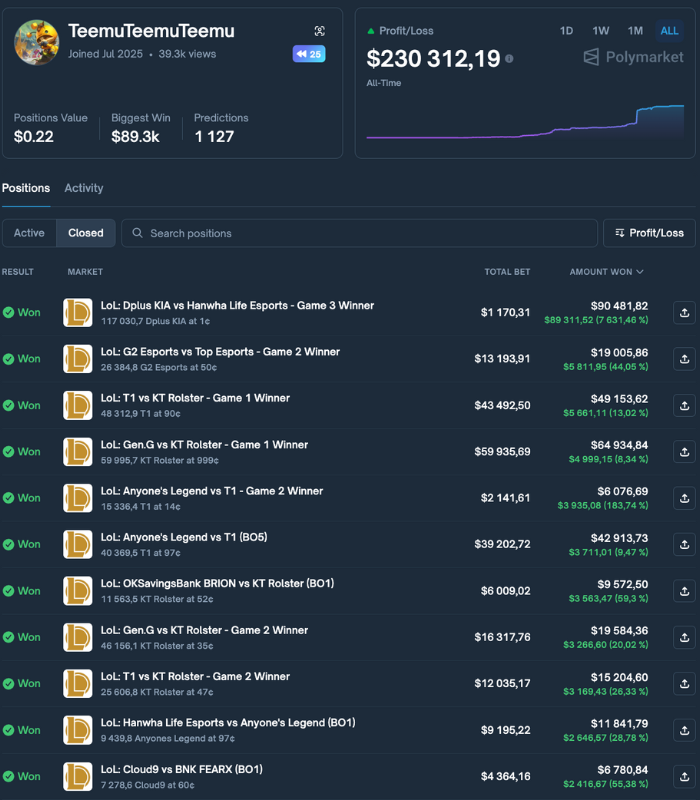
Task: Share the G2 Esports vs Top Esports position
Action: pyautogui.click(x=684, y=359)
